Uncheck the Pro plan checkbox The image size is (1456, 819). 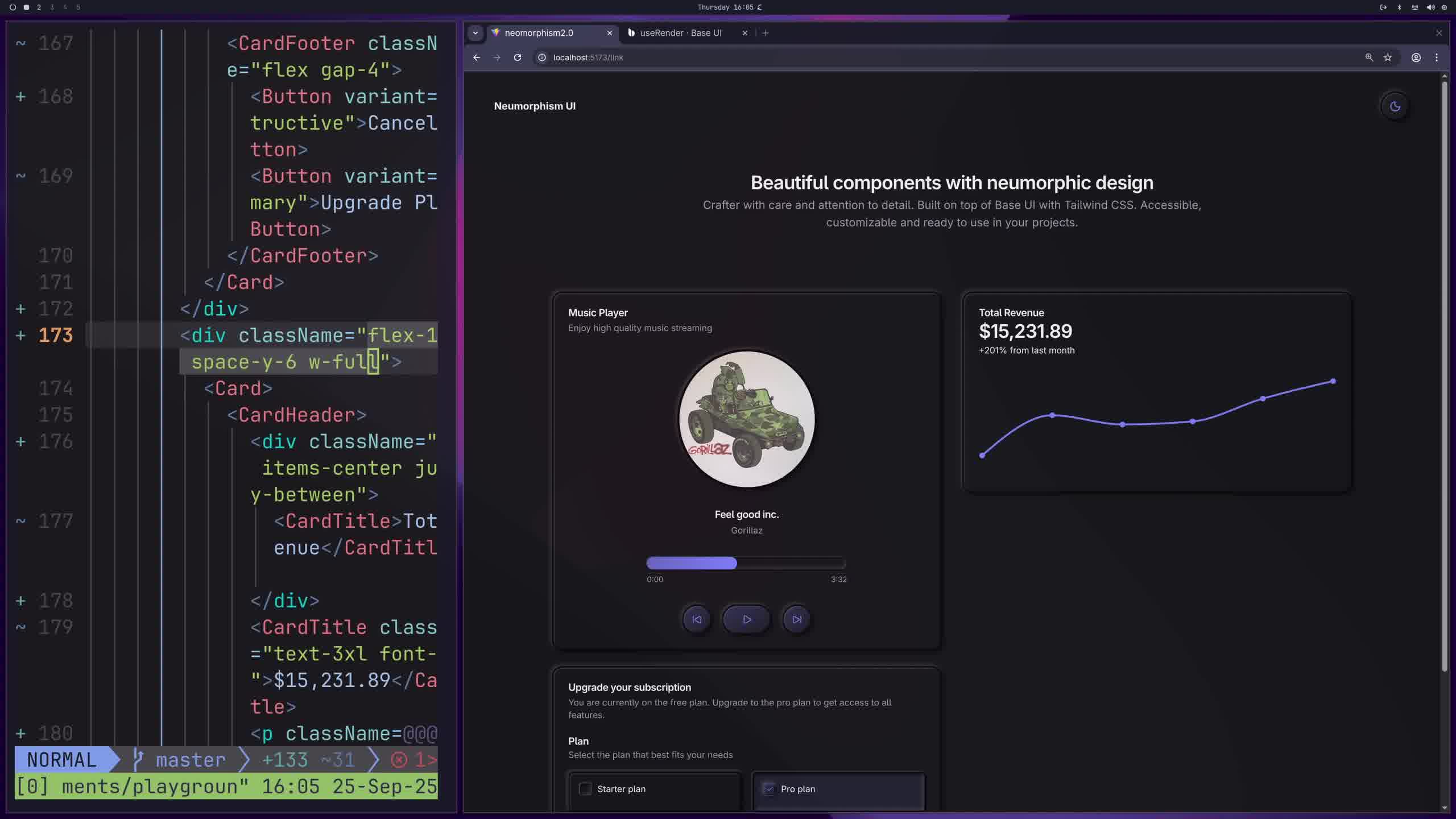(769, 789)
